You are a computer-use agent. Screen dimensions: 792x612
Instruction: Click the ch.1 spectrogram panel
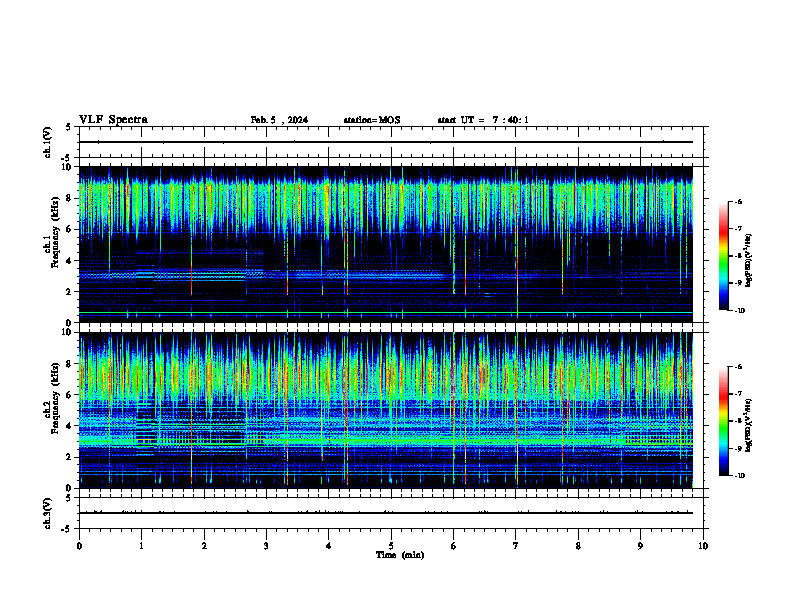click(x=385, y=244)
